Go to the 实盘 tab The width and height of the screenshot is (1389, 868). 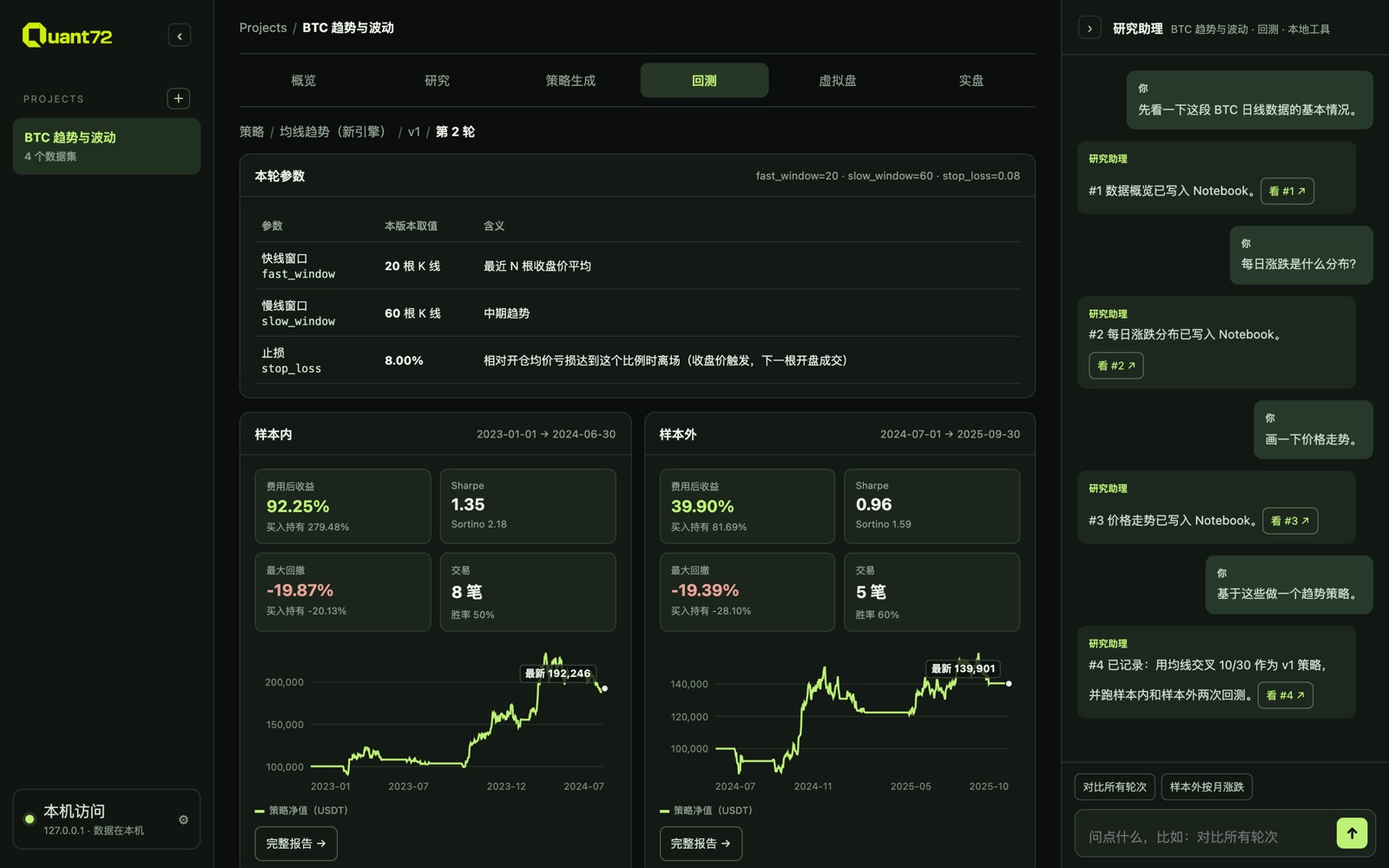click(x=971, y=80)
